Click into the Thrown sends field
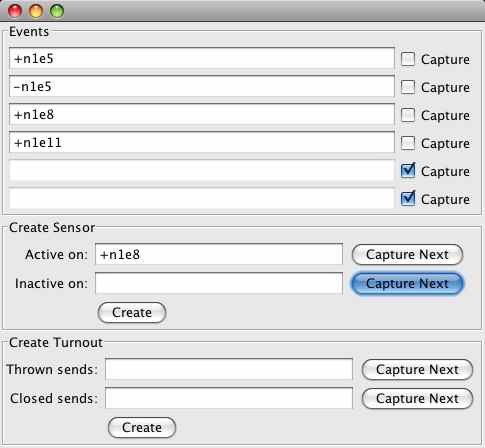 click(229, 369)
